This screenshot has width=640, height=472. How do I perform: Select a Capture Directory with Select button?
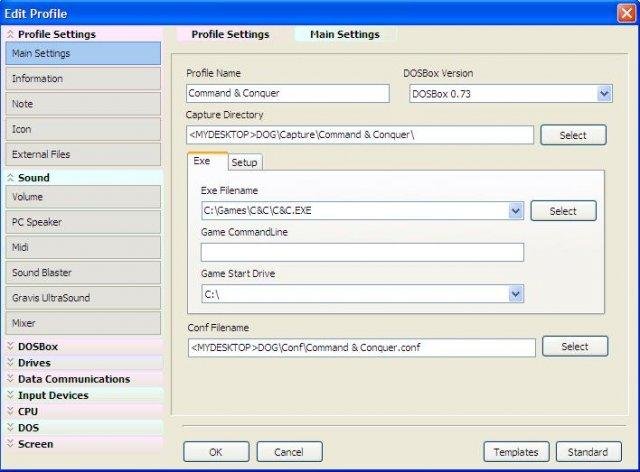tap(573, 135)
